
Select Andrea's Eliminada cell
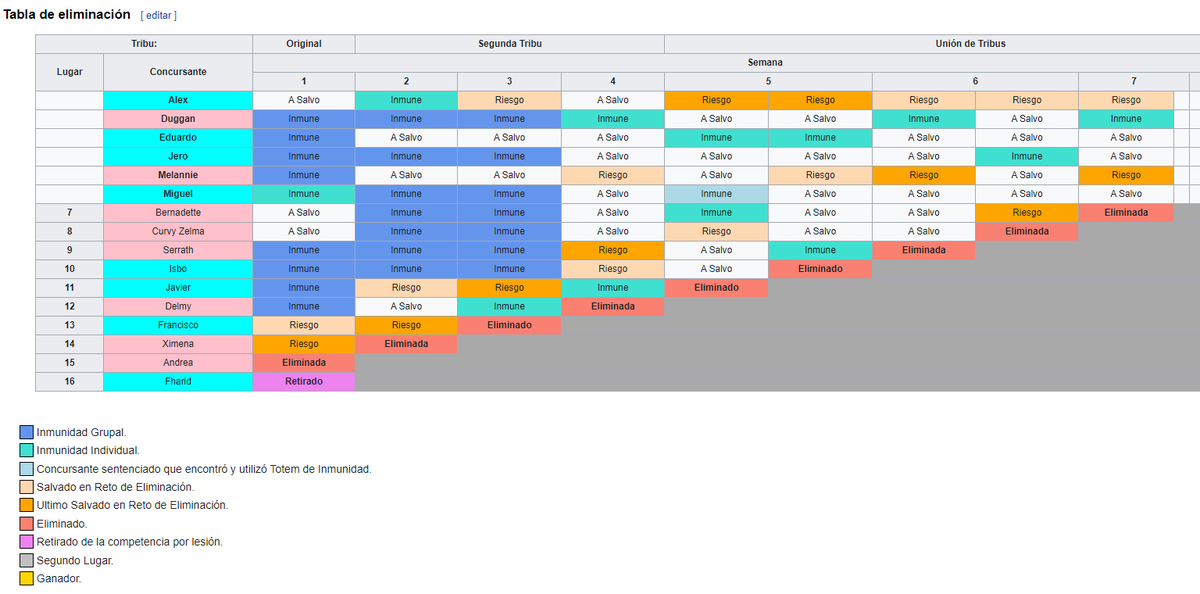click(304, 363)
